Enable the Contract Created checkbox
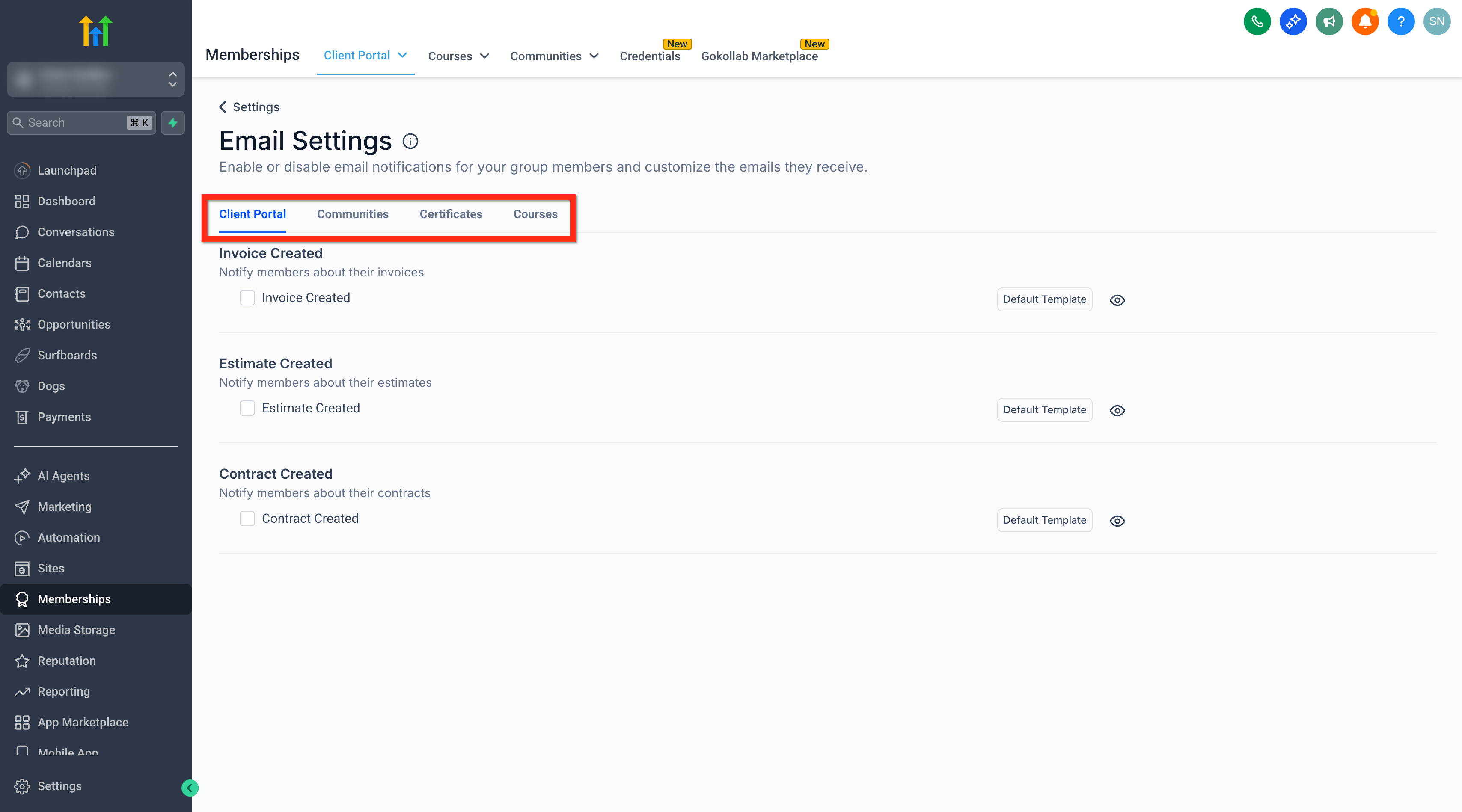The width and height of the screenshot is (1462, 812). pos(247,519)
